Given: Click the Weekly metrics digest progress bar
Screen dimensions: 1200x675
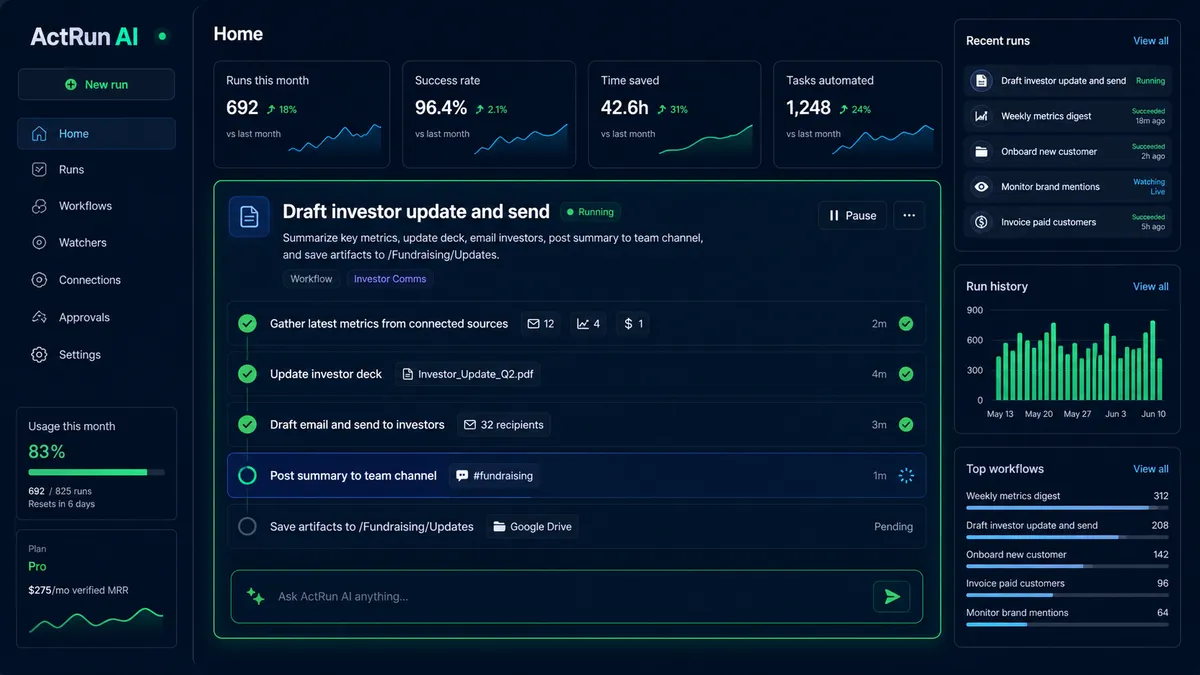Looking at the screenshot, I should (1067, 508).
